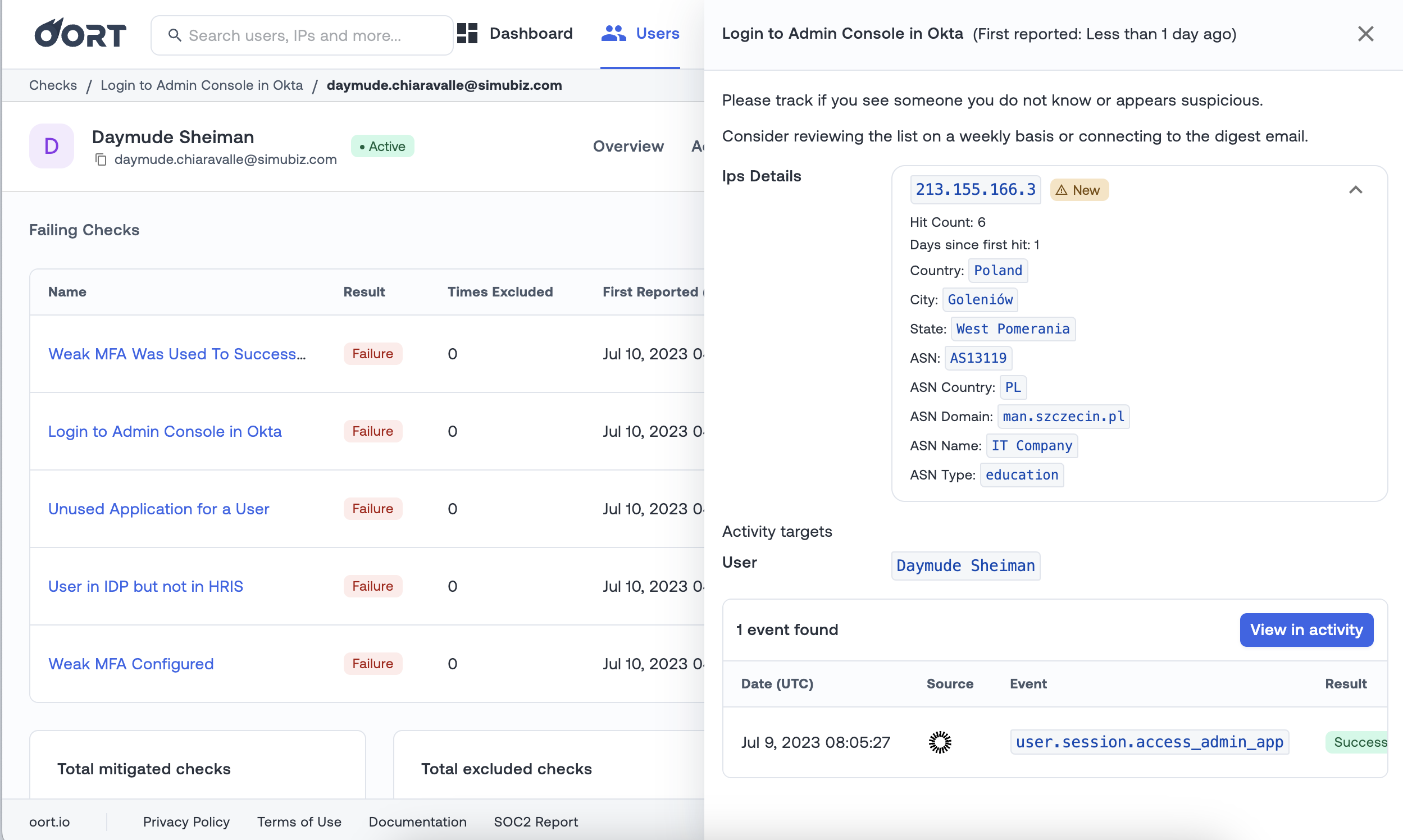Image resolution: width=1403 pixels, height=840 pixels.
Task: Open the Overview tab
Action: click(628, 146)
